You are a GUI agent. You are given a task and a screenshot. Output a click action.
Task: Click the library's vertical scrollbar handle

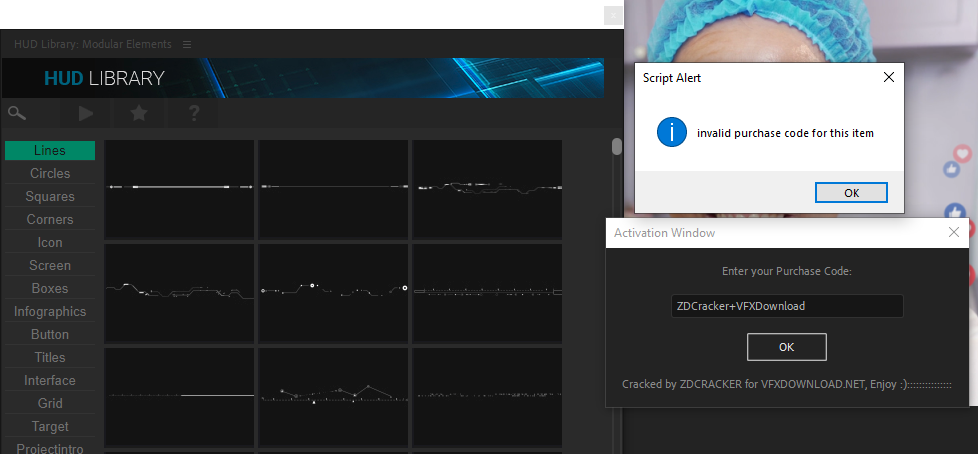(617, 147)
